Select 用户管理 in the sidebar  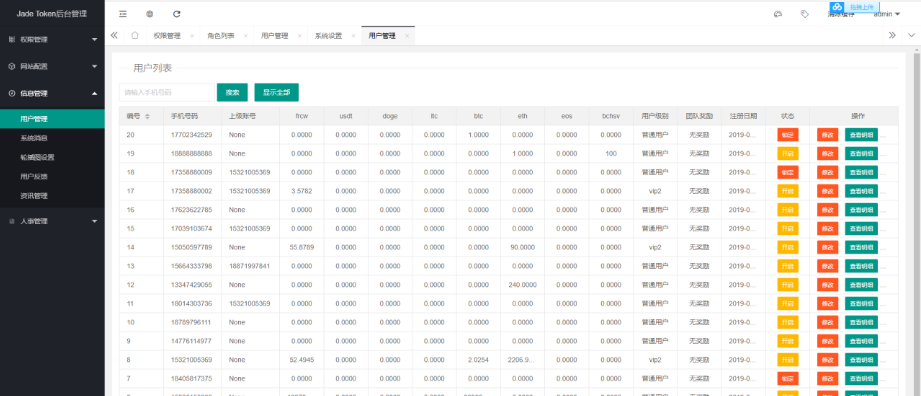[x=52, y=119]
